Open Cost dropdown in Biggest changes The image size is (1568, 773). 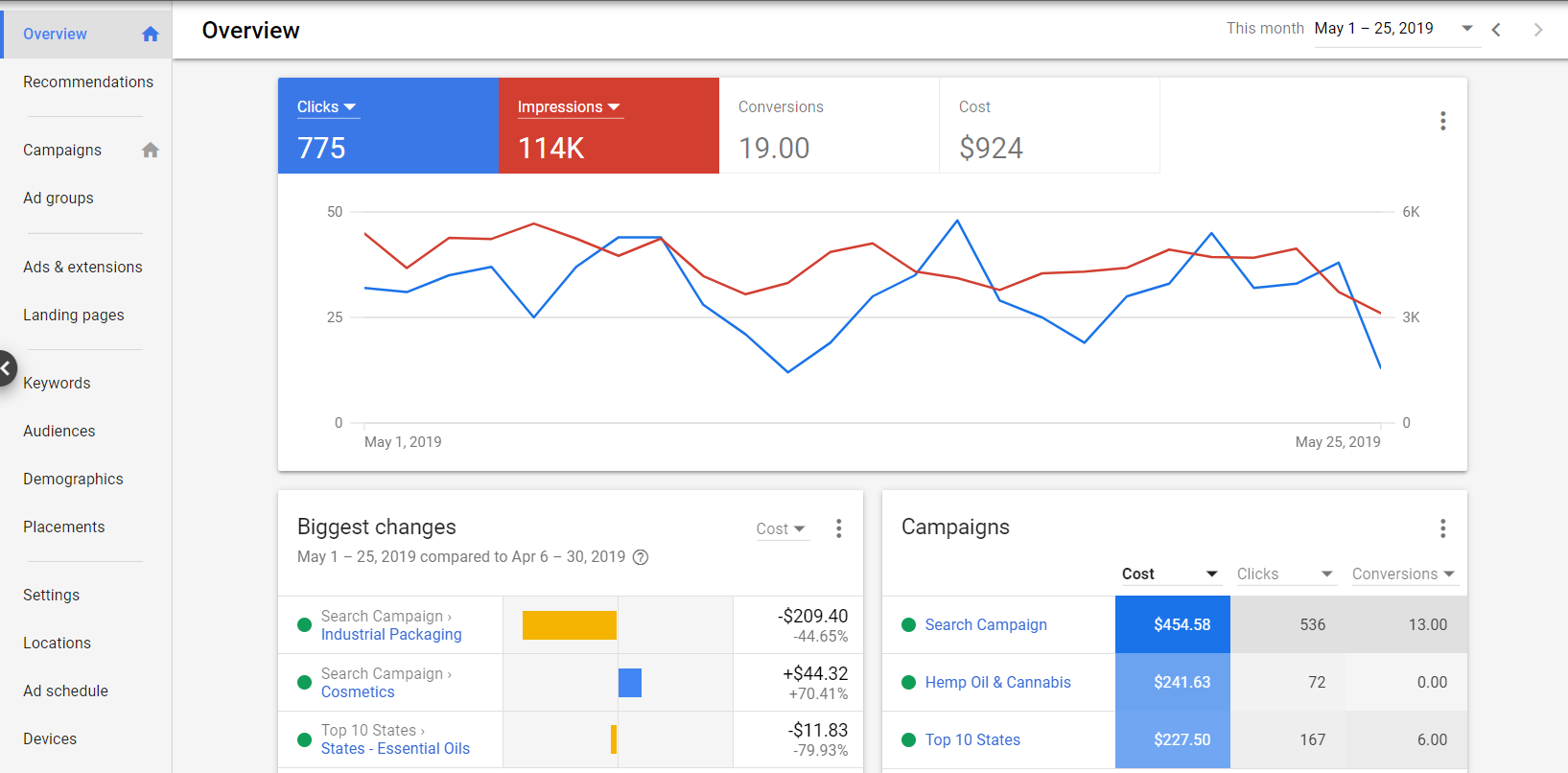[781, 528]
